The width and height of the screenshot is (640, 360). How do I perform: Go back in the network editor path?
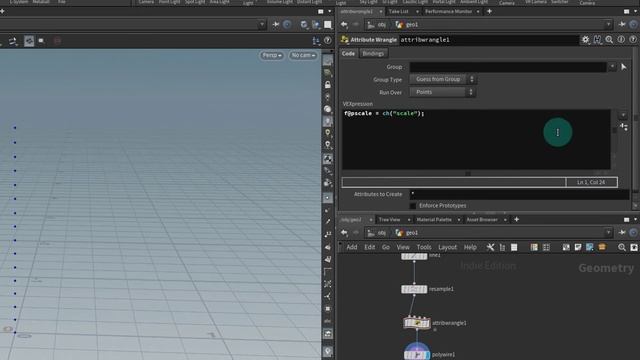click(344, 233)
